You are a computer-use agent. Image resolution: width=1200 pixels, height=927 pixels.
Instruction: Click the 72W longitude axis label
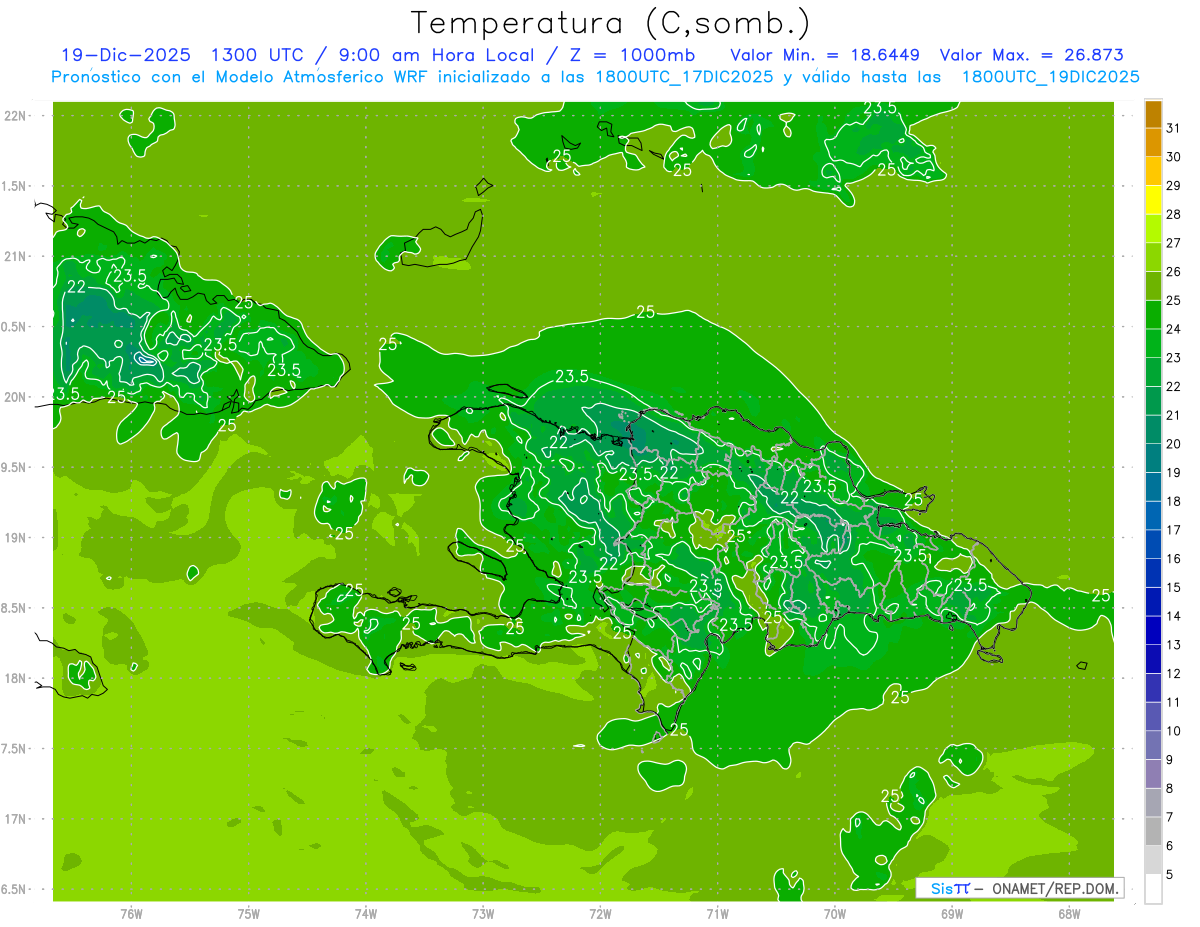point(600,912)
